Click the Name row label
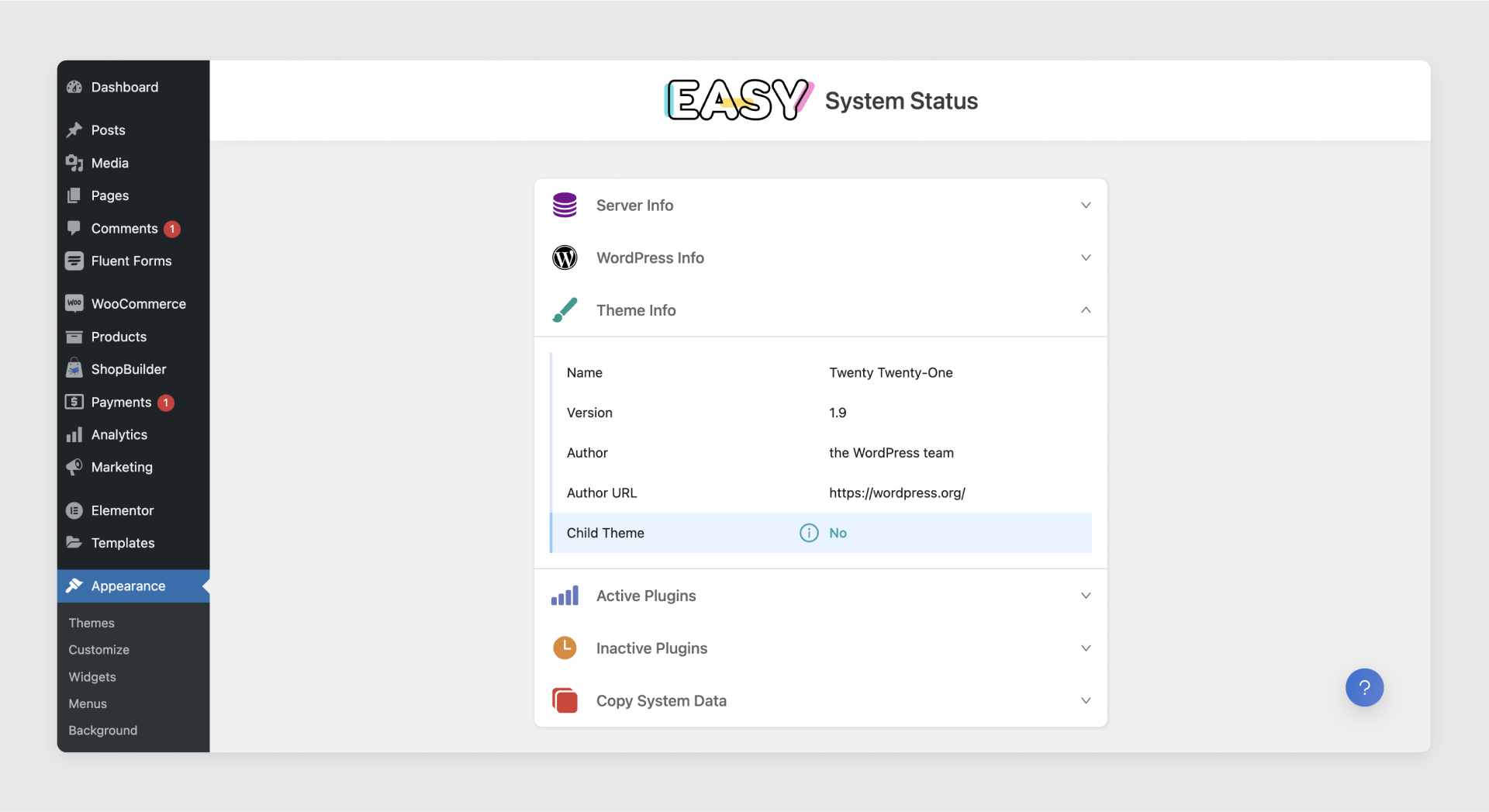The height and width of the screenshot is (812, 1489). 585,372
